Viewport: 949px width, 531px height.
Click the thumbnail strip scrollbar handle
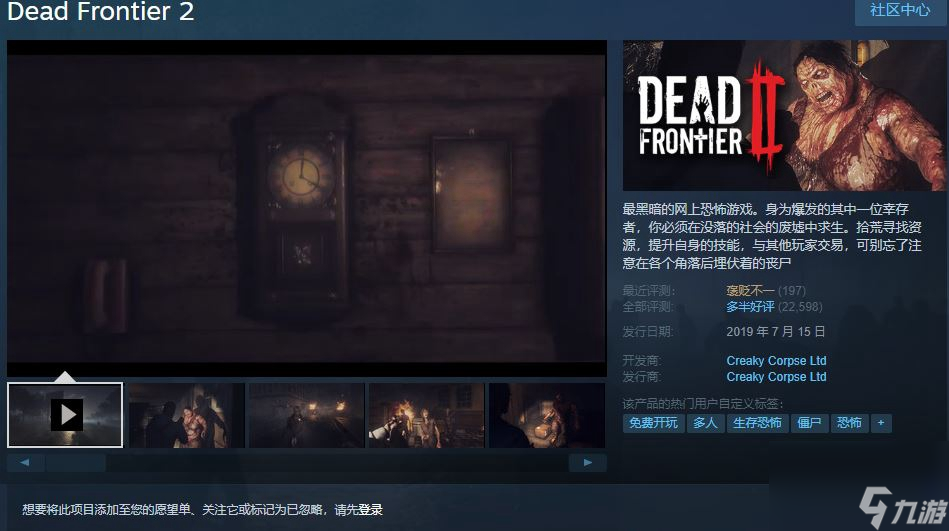(x=76, y=463)
